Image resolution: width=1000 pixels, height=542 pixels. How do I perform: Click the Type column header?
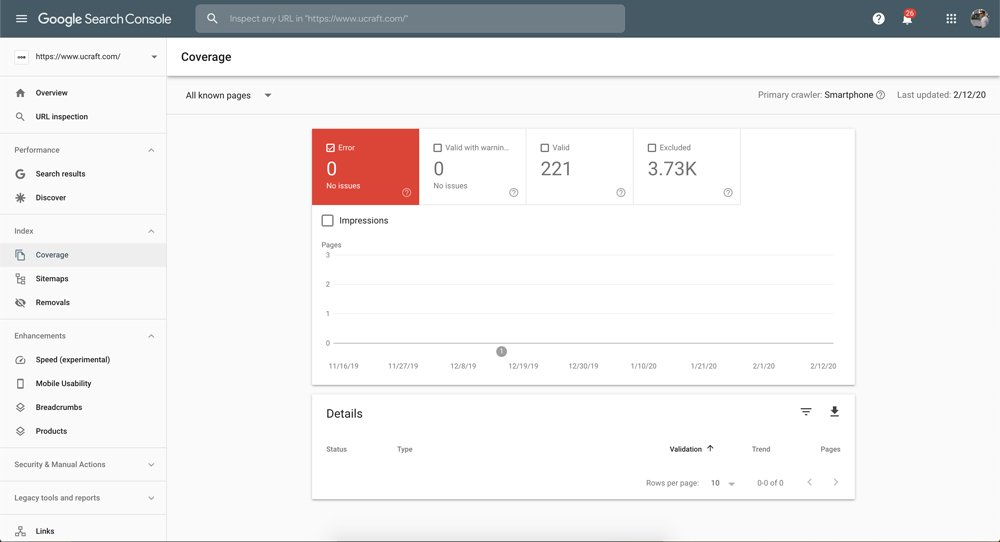(404, 450)
